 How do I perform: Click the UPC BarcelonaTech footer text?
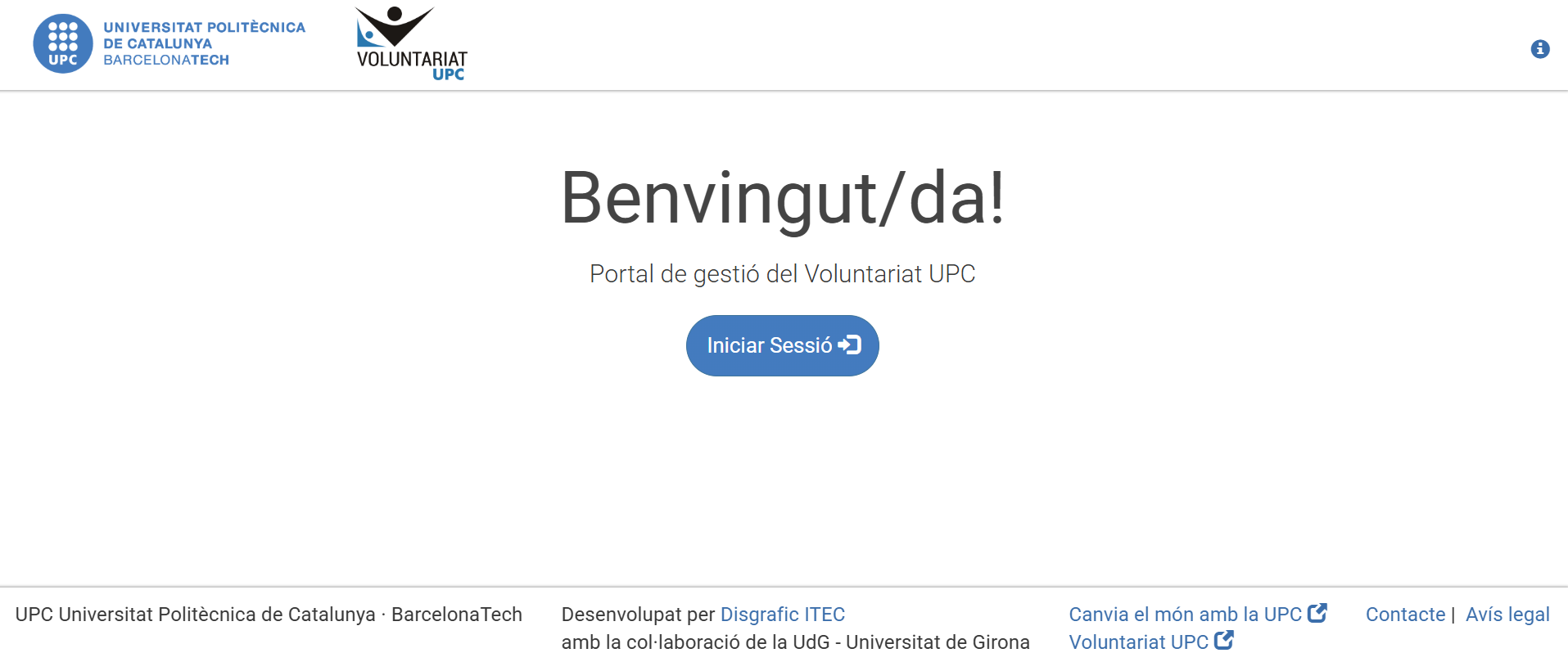point(269,615)
